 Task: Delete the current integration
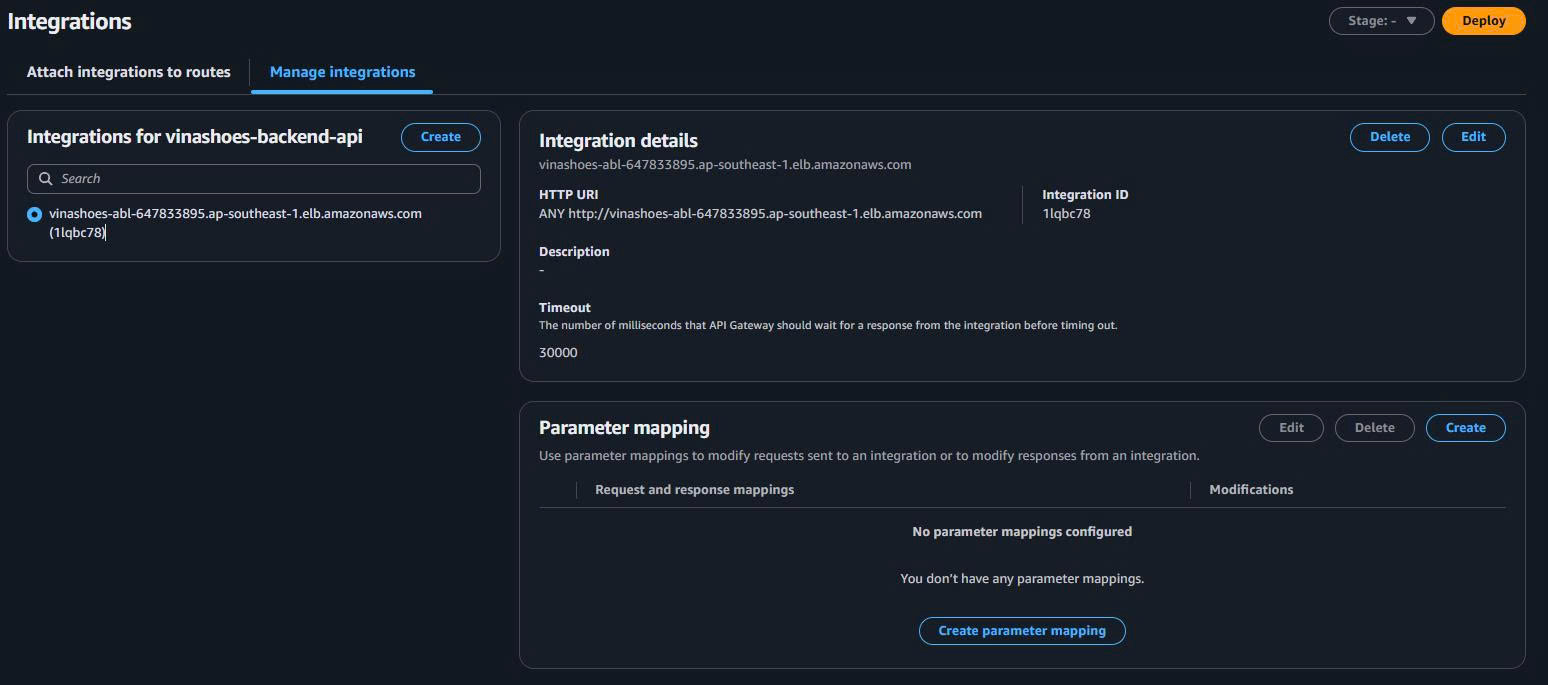point(1389,137)
